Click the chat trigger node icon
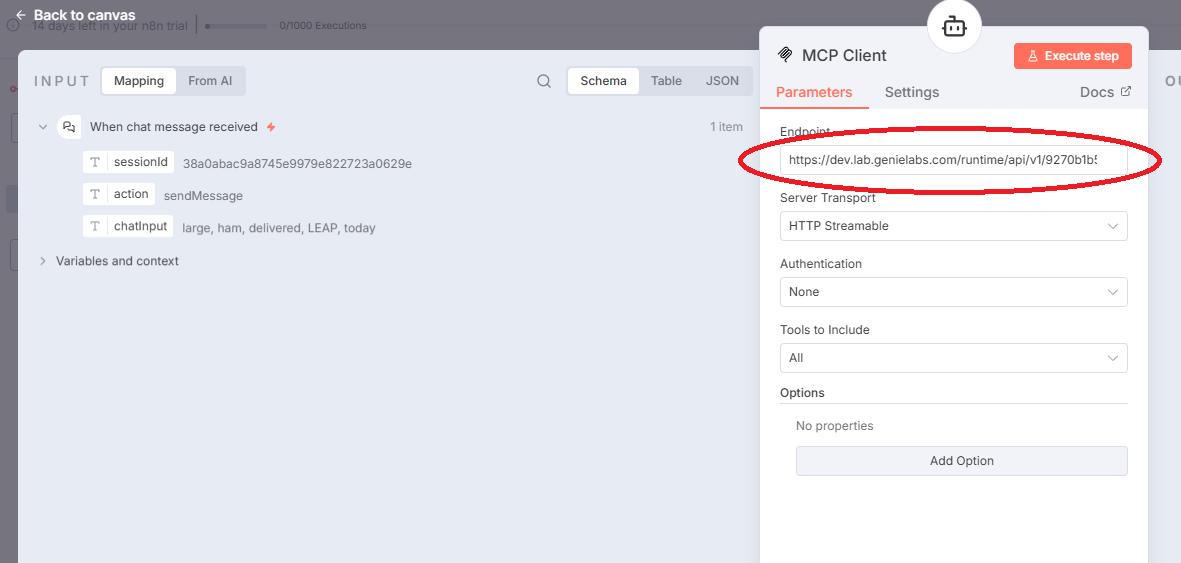This screenshot has height=563, width=1181. point(69,127)
